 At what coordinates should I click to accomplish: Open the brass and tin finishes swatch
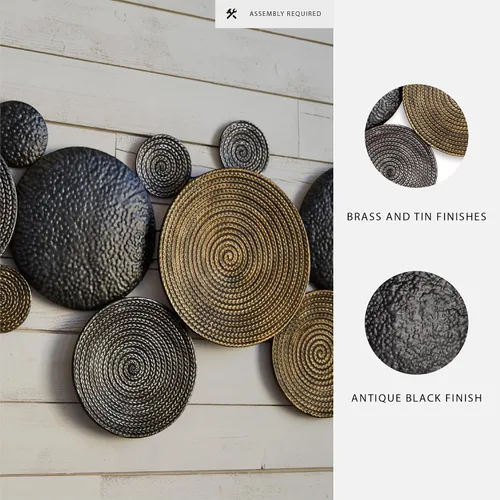(417, 136)
